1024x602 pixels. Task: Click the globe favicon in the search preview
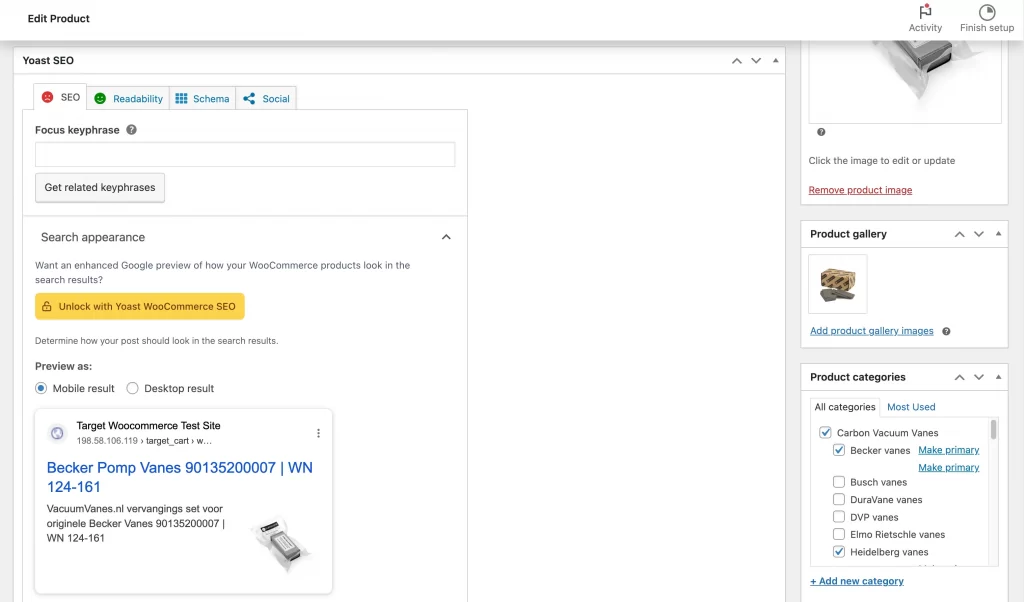(57, 433)
